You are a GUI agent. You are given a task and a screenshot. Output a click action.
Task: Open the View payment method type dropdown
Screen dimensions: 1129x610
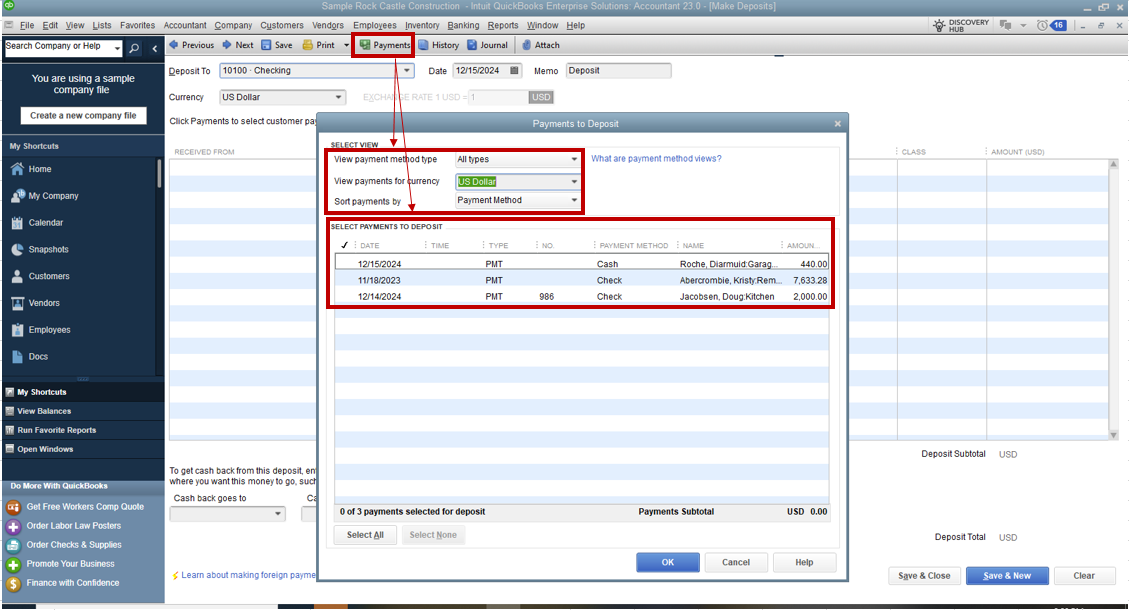(x=574, y=159)
